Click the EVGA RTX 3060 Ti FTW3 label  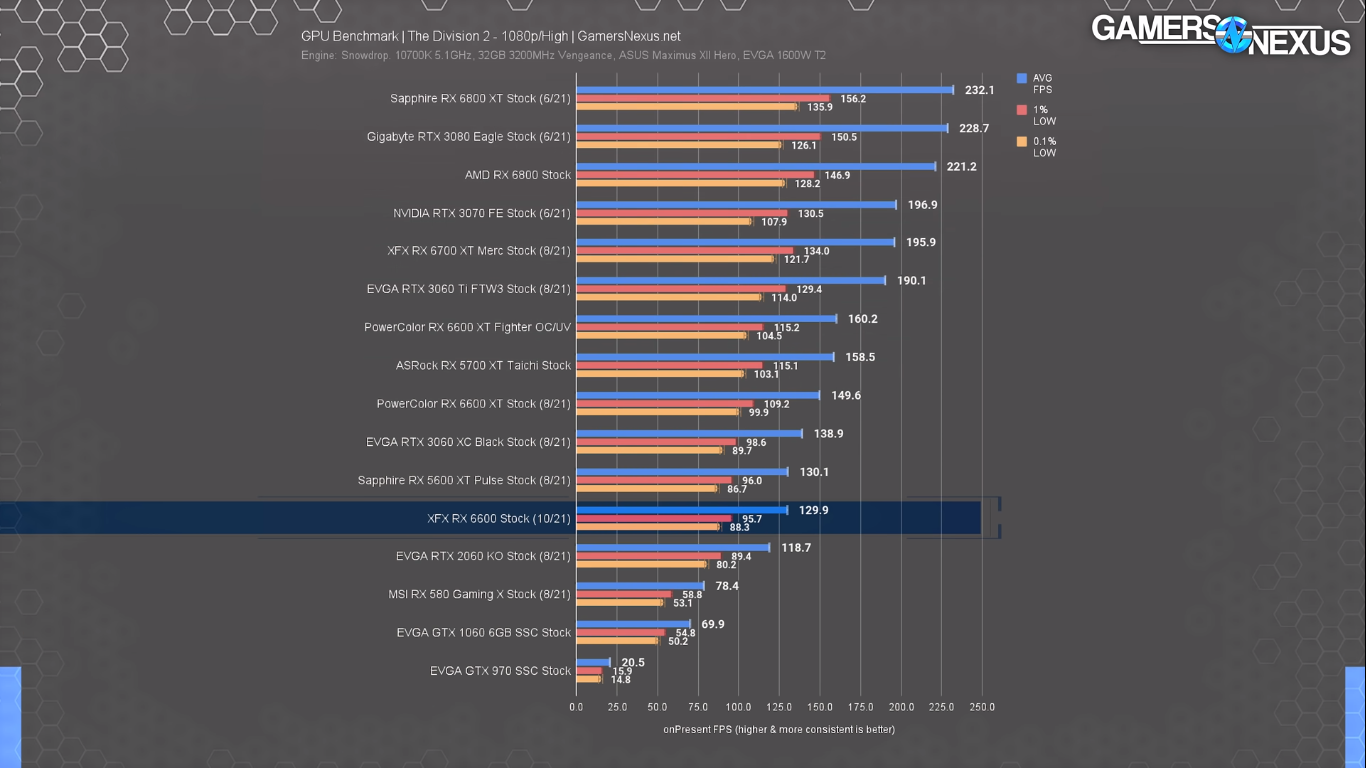469,289
